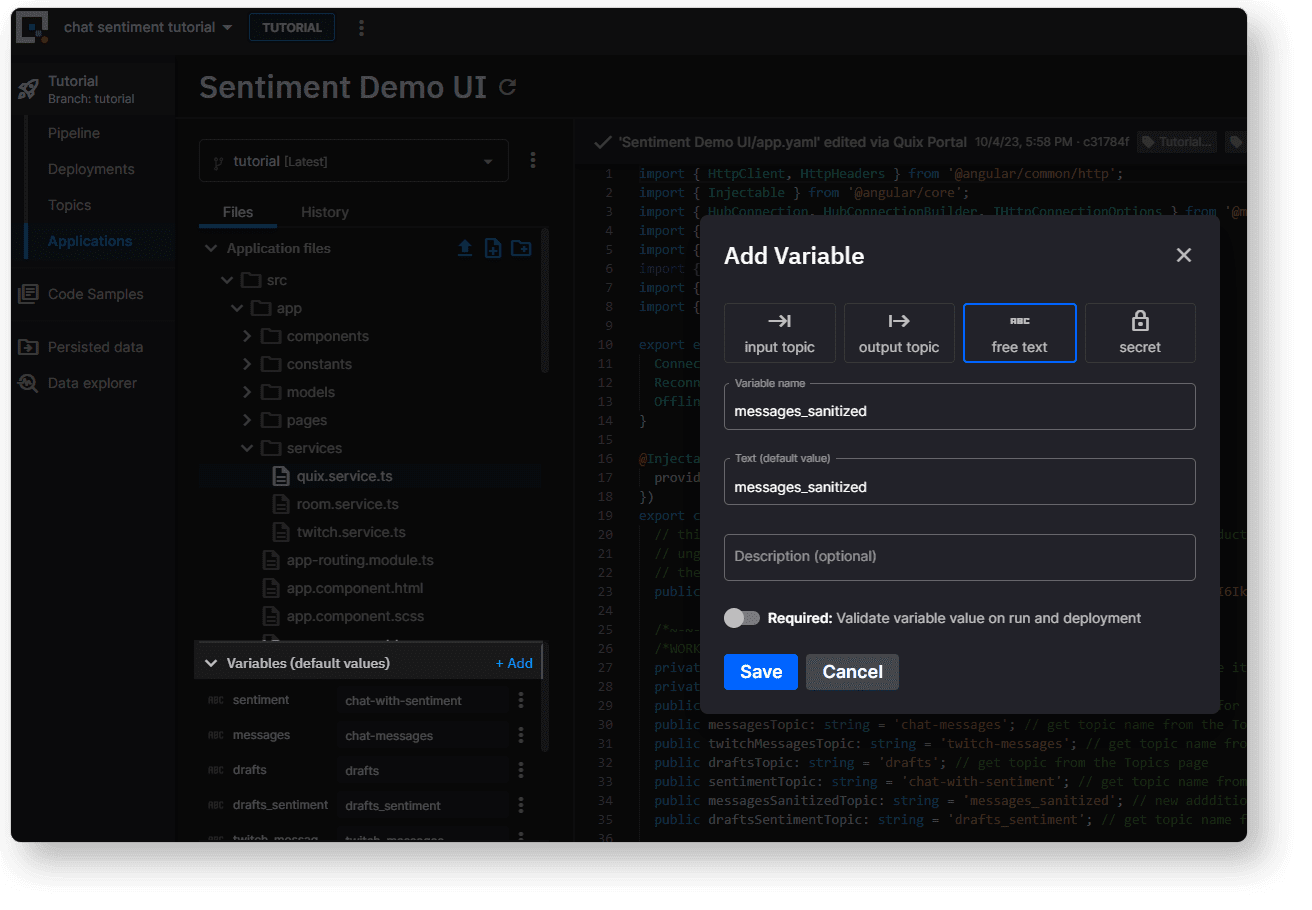Screen dimensions: 1312x910
Task: Switch to the History tab
Action: pos(325,212)
